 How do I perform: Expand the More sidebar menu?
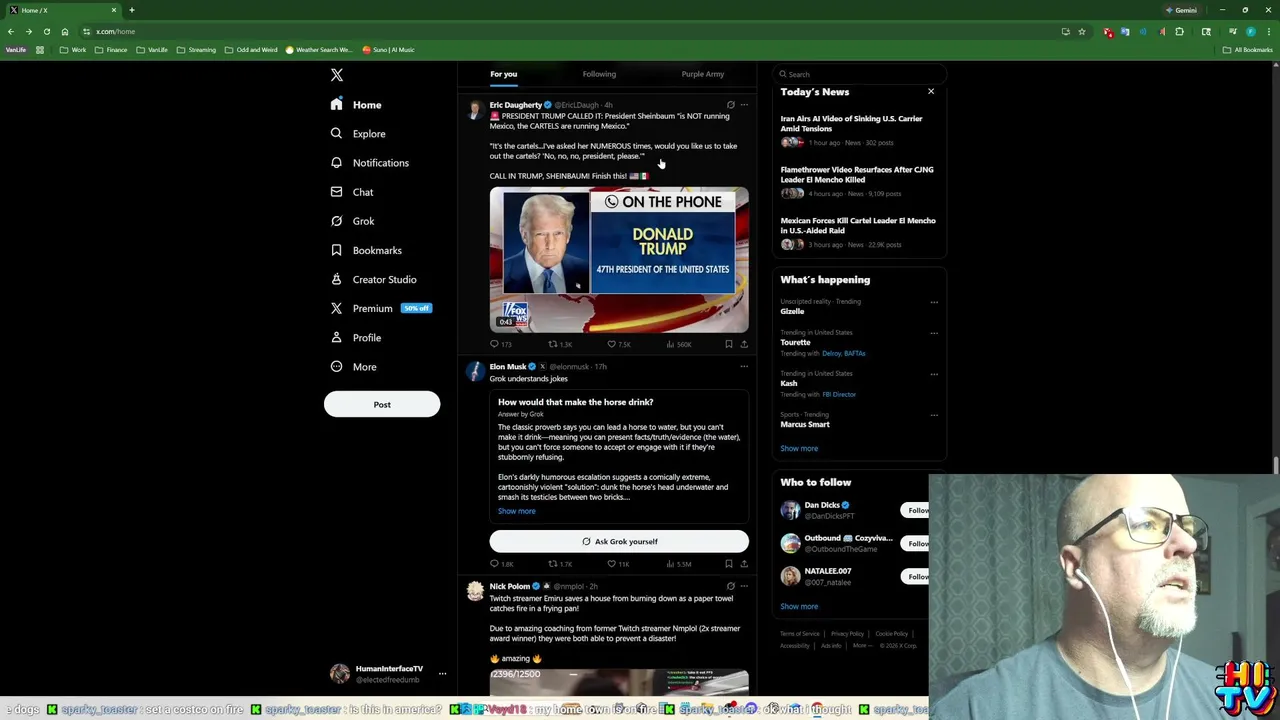click(x=353, y=367)
